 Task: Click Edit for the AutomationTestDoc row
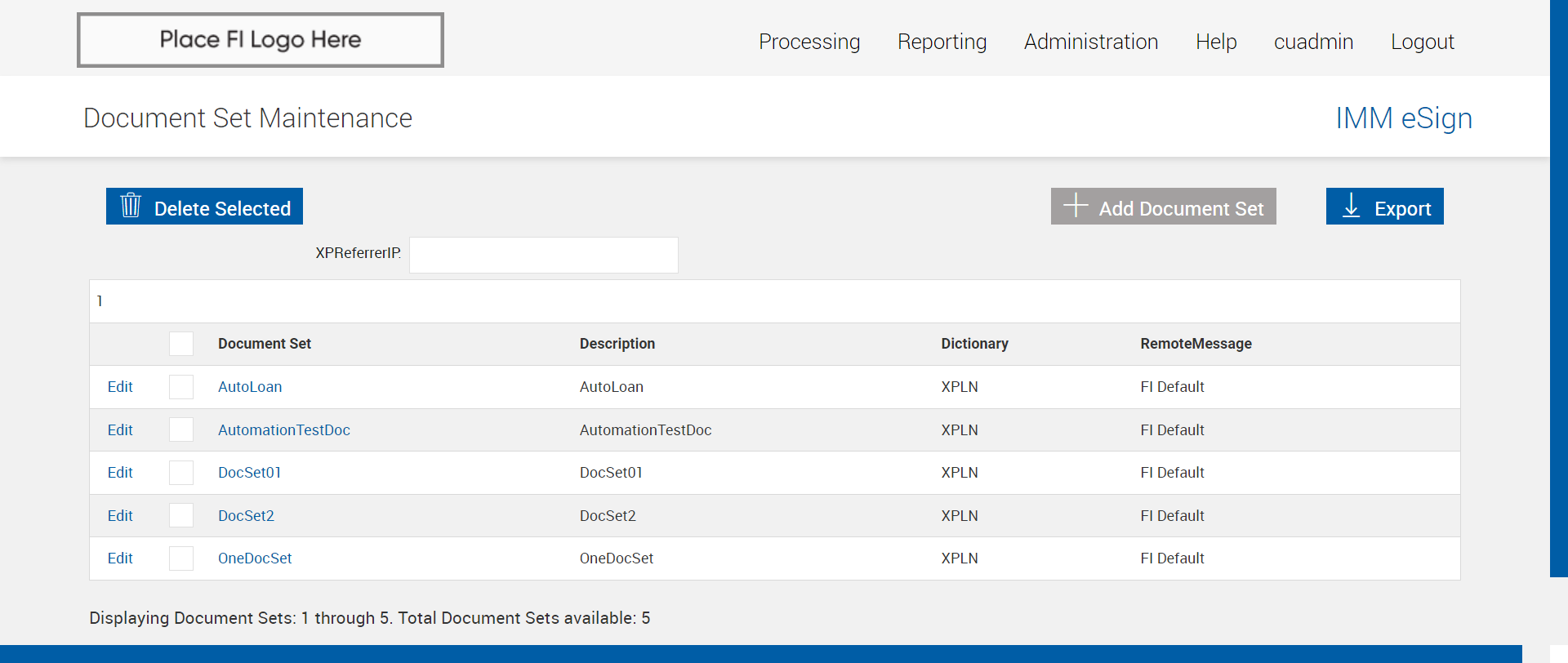click(x=120, y=430)
